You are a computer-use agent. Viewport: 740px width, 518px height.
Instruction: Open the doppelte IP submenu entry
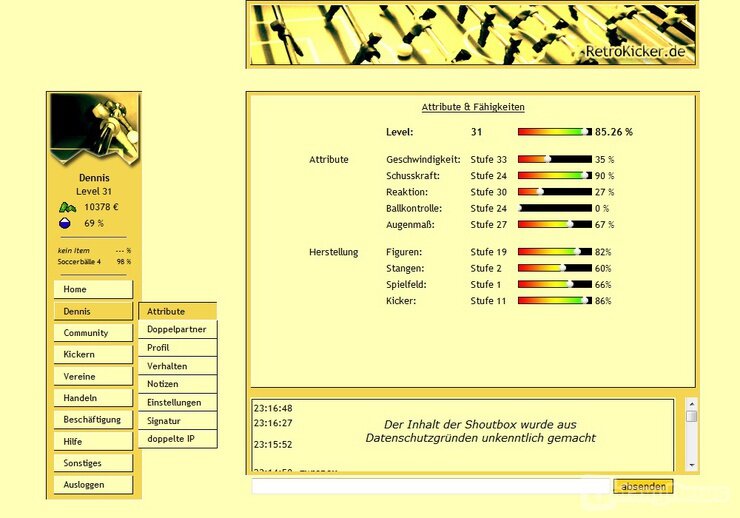tap(177, 439)
